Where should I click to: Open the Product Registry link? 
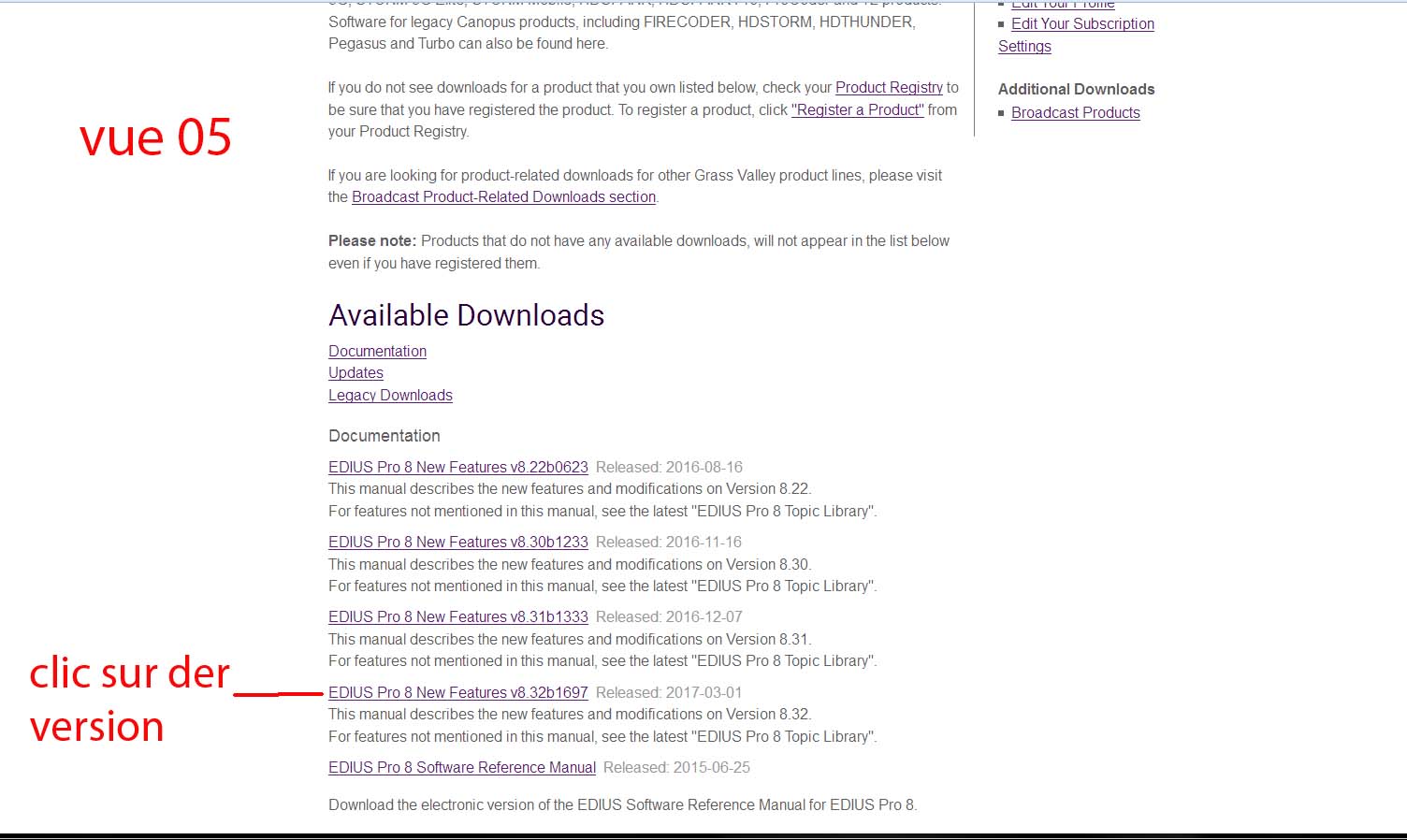coord(889,87)
